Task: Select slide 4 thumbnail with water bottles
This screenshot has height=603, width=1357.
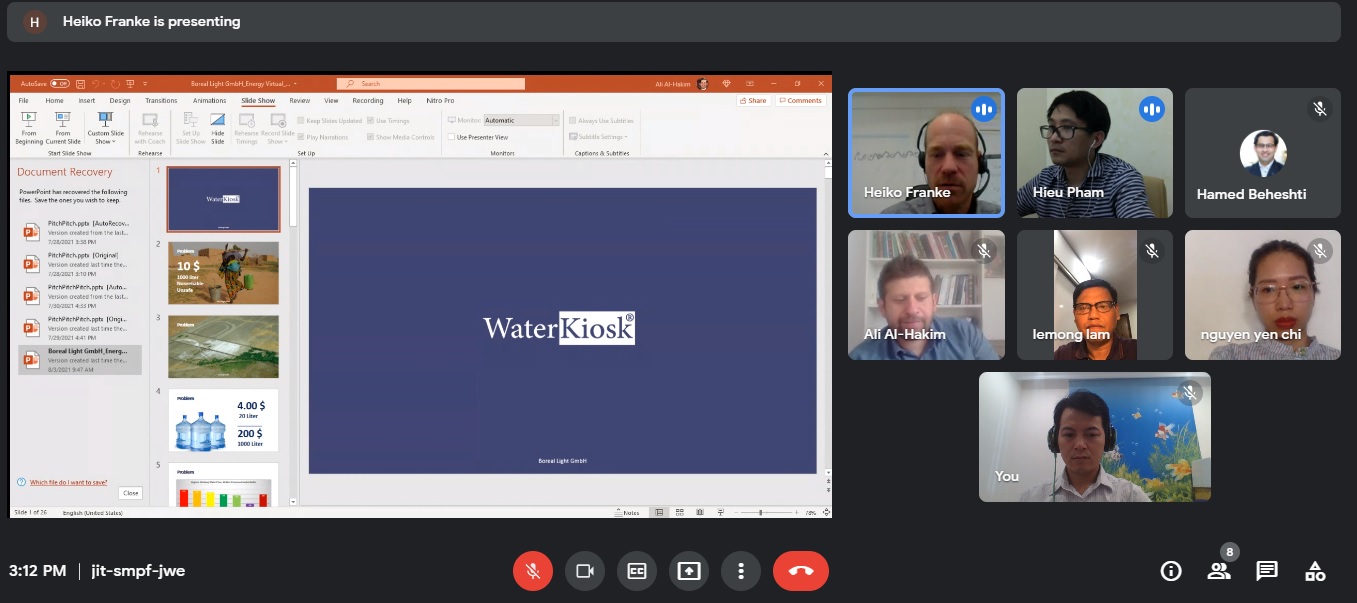Action: tap(223, 420)
